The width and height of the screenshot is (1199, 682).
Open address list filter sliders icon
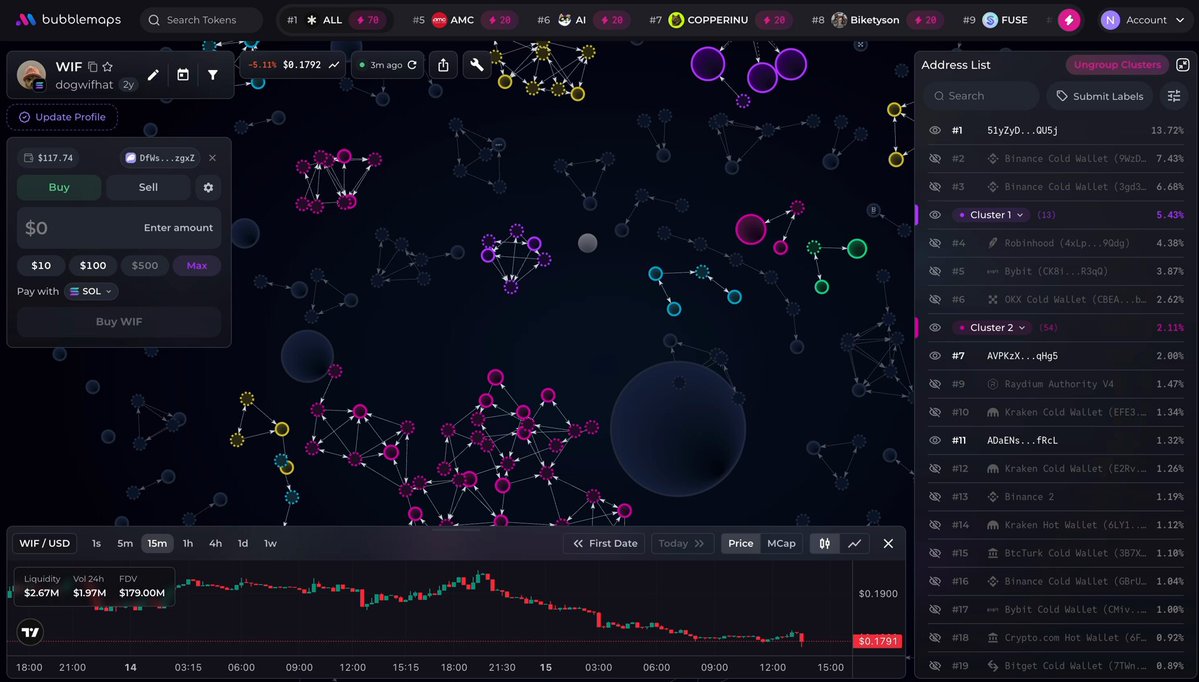pos(1174,96)
